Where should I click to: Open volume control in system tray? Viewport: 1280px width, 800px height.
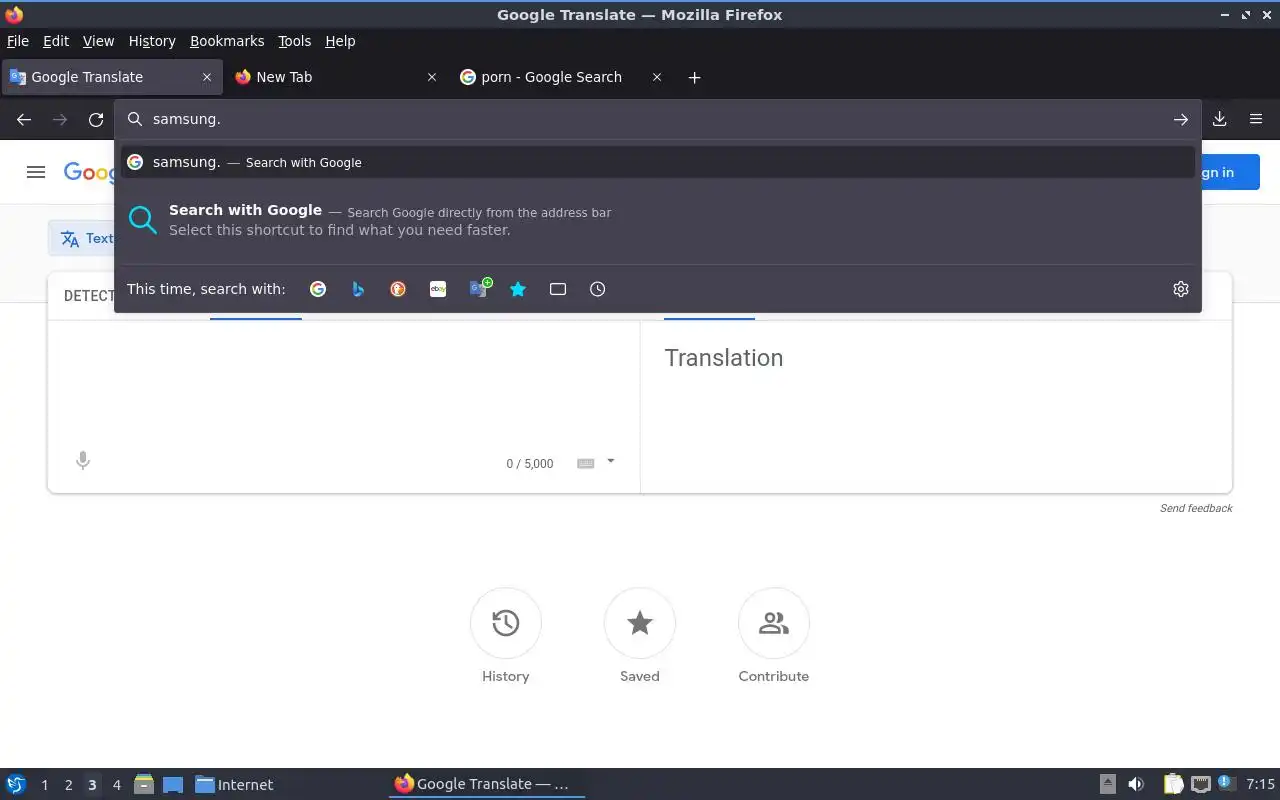[1136, 784]
